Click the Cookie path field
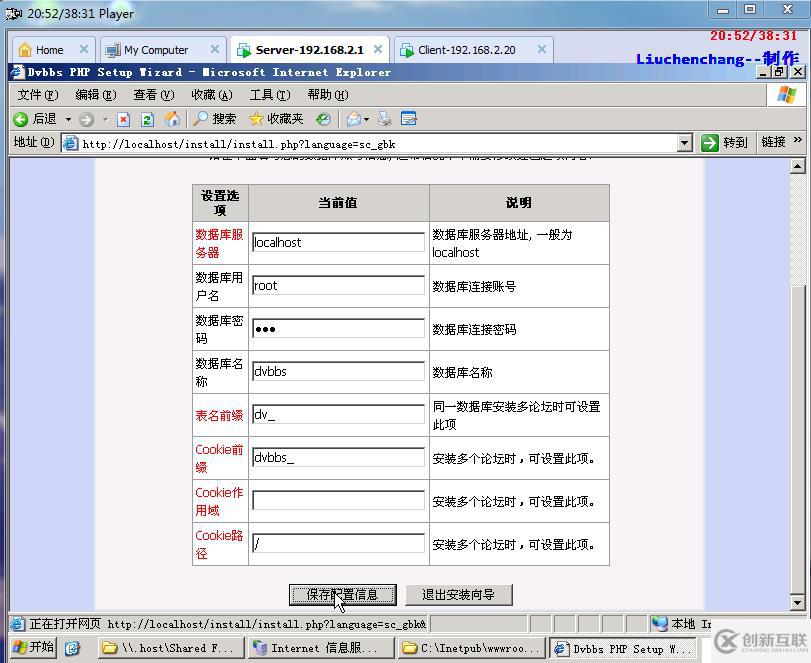The width and height of the screenshot is (811, 663). (339, 543)
